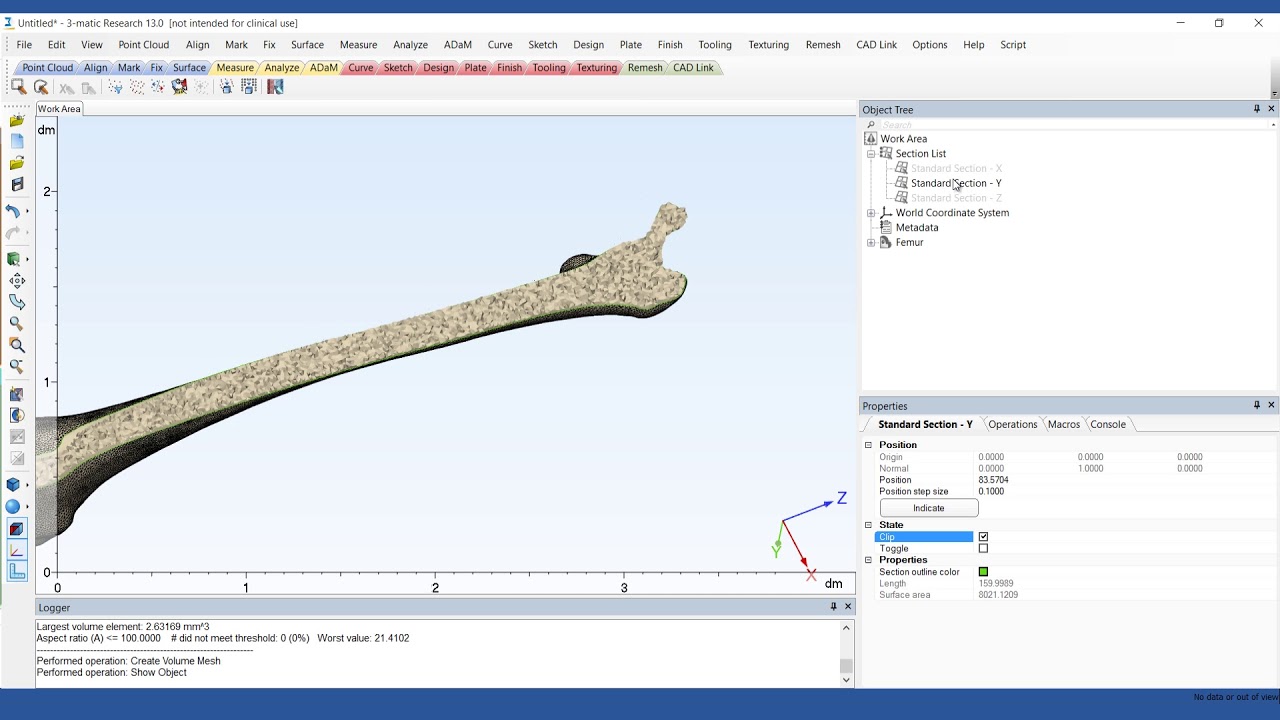
Task: Collapse the Position properties group
Action: point(868,445)
